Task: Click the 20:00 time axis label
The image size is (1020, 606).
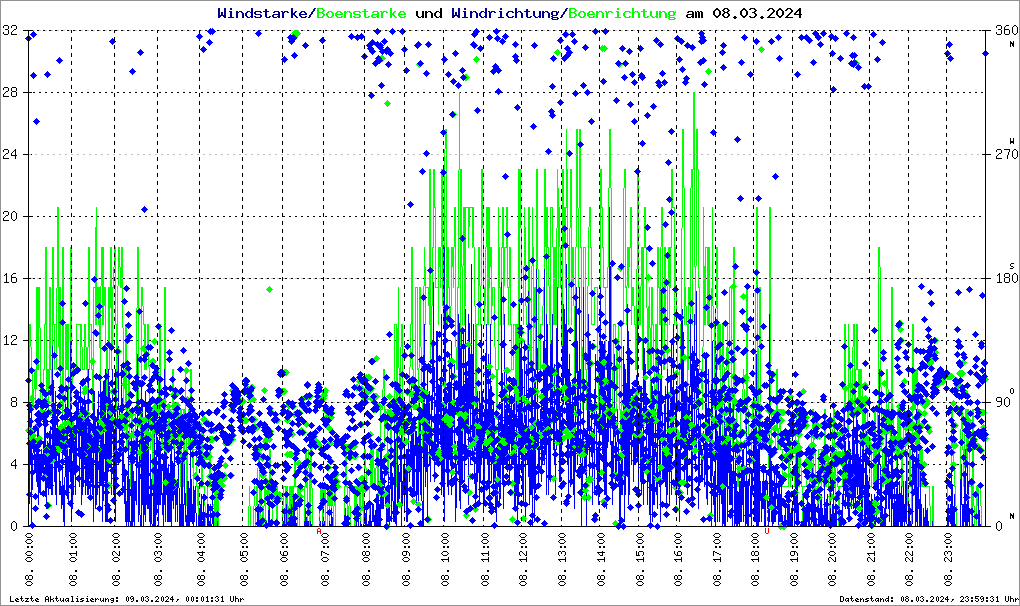Action: 832,559
